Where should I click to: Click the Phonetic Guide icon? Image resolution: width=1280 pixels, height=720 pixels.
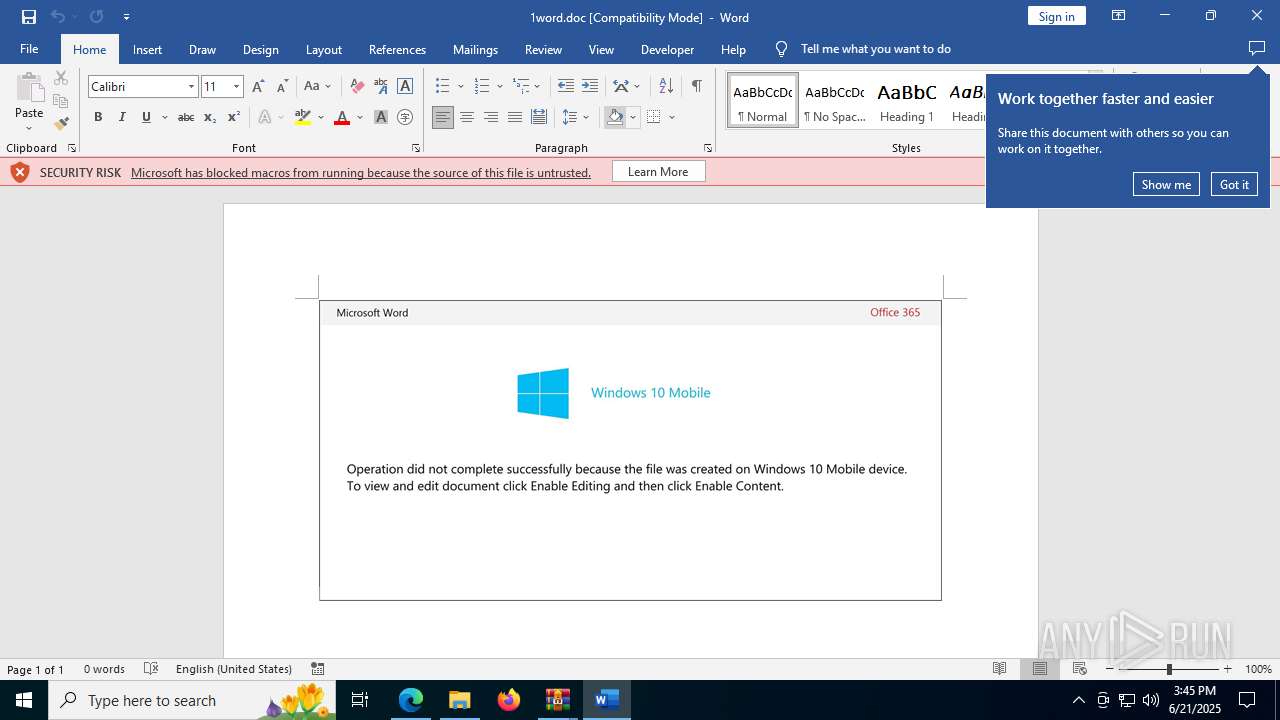(x=380, y=86)
